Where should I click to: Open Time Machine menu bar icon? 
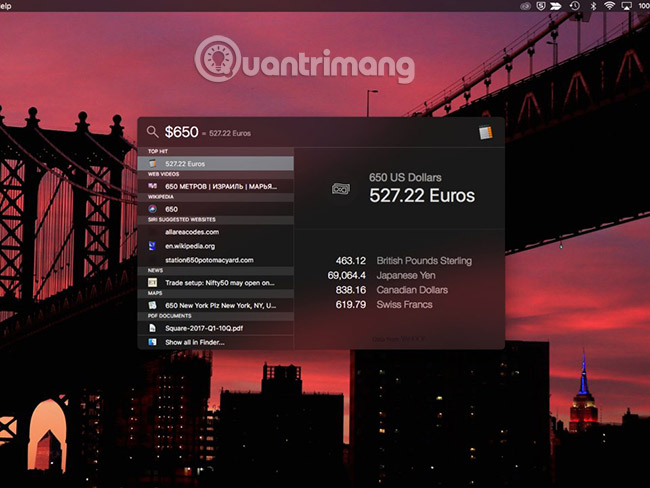point(575,5)
